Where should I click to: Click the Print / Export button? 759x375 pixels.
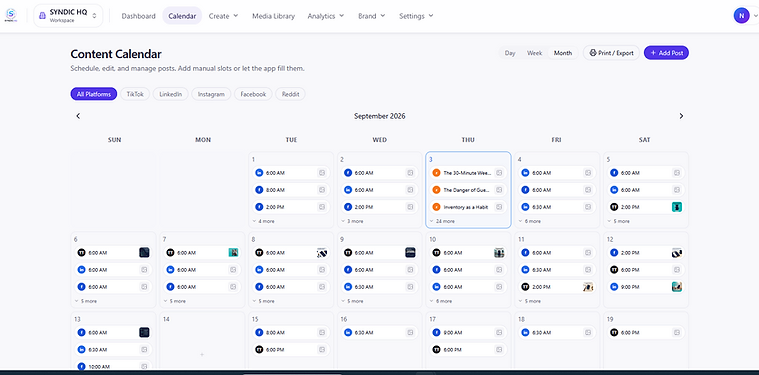pyautogui.click(x=611, y=53)
